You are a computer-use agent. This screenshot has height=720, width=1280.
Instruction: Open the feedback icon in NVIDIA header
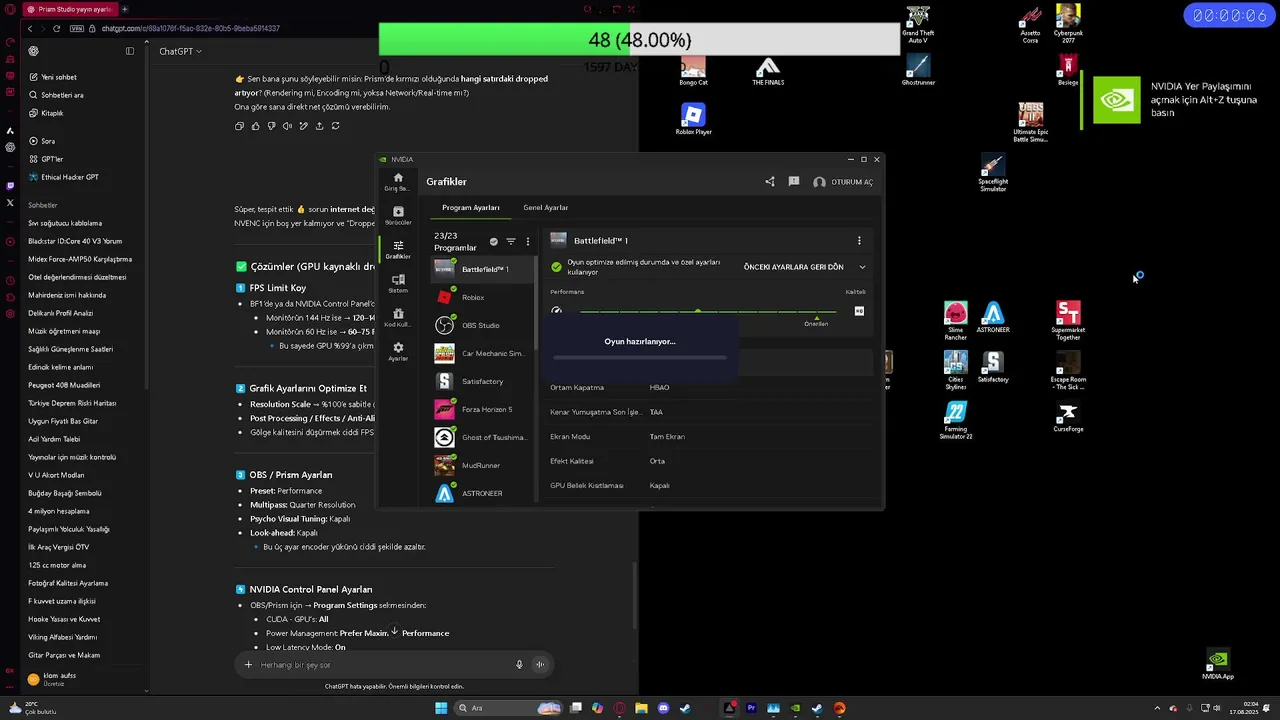pos(794,182)
